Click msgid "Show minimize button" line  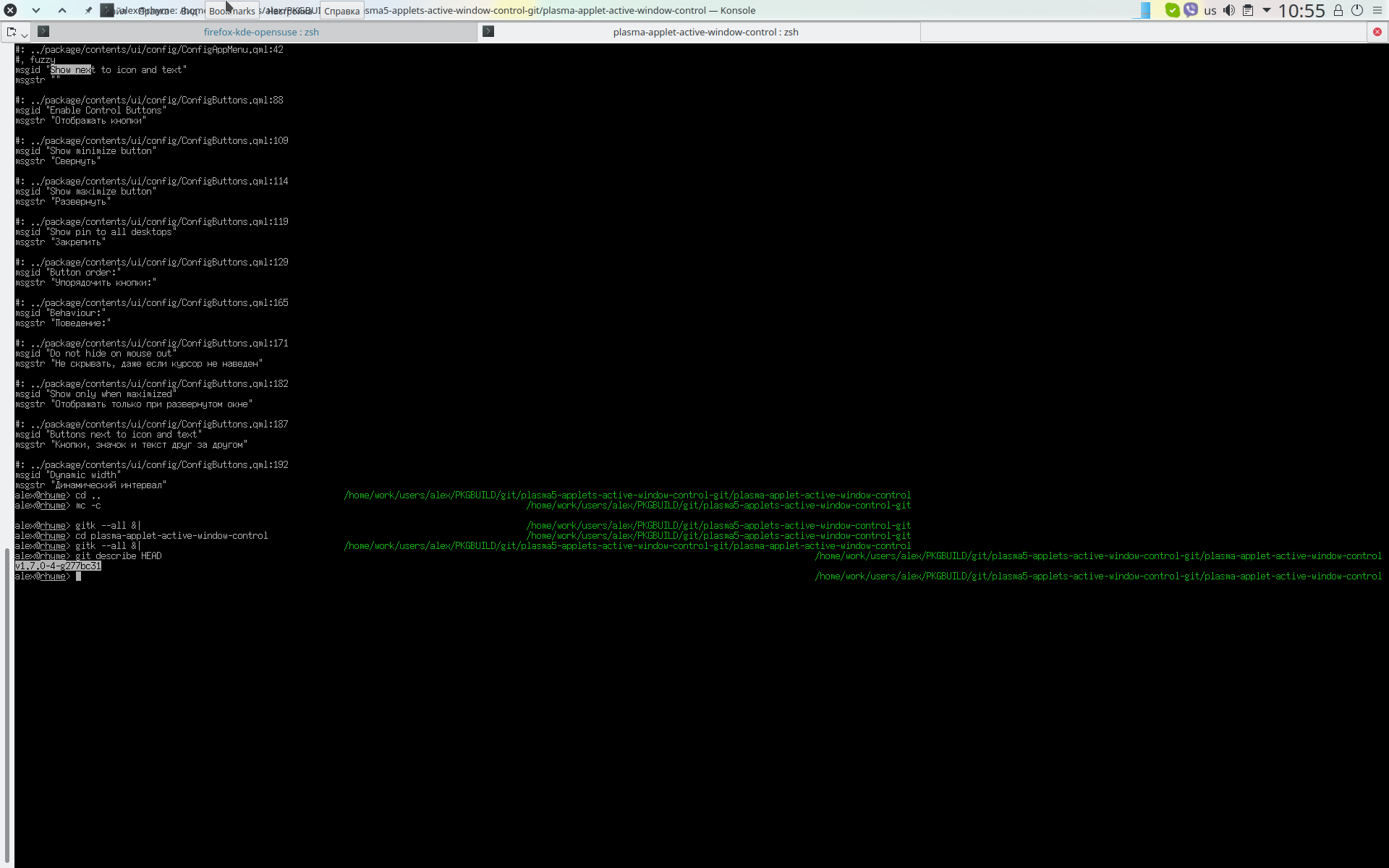pyautogui.click(x=85, y=151)
